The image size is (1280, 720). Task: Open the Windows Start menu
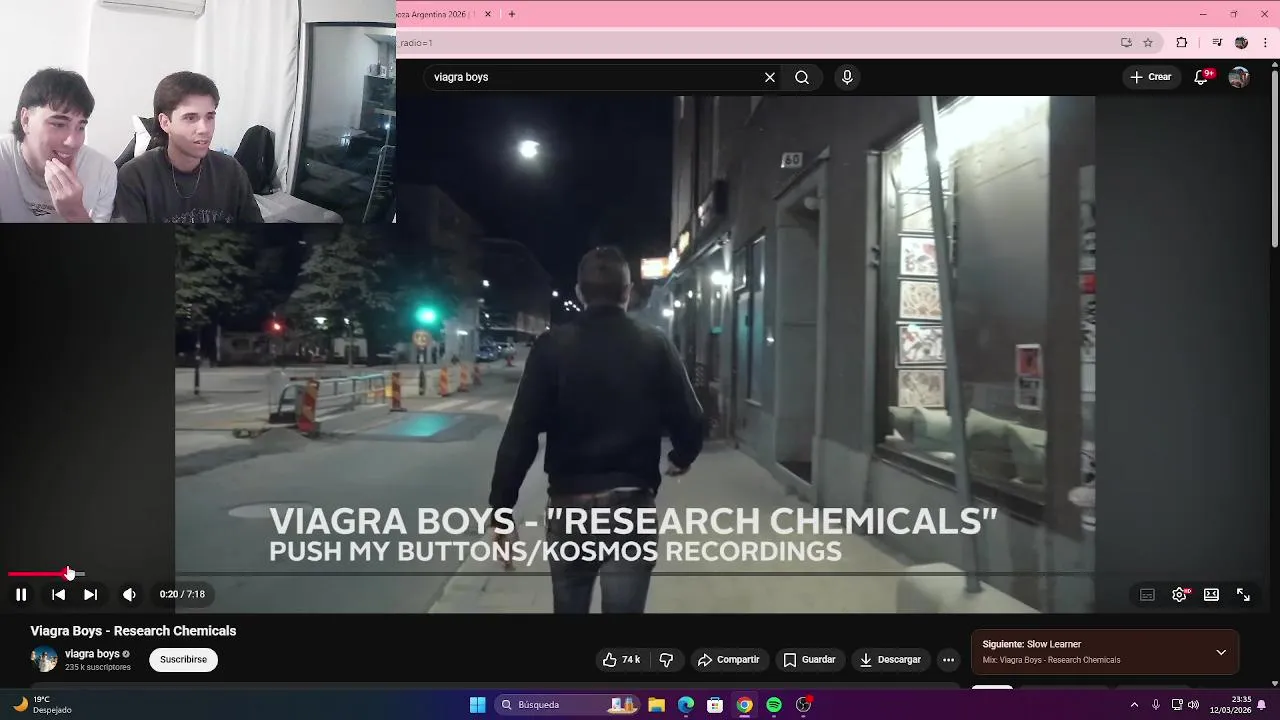[478, 705]
